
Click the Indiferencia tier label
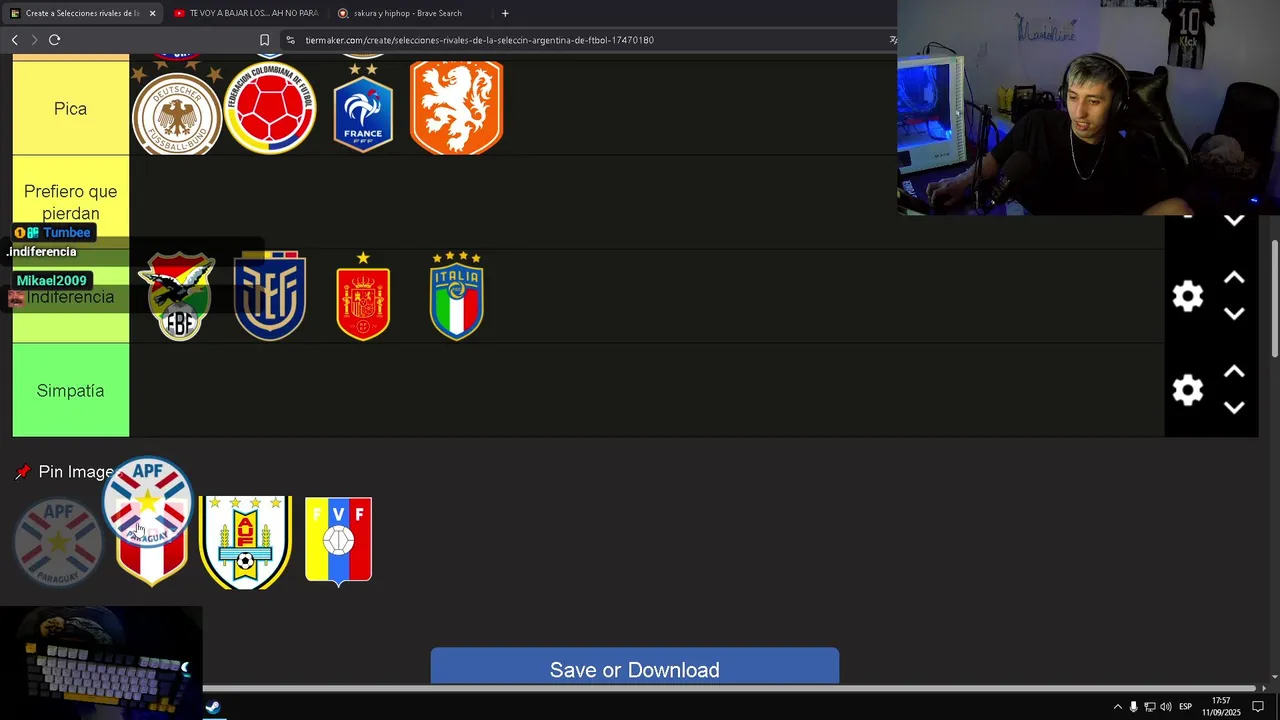[x=71, y=297]
